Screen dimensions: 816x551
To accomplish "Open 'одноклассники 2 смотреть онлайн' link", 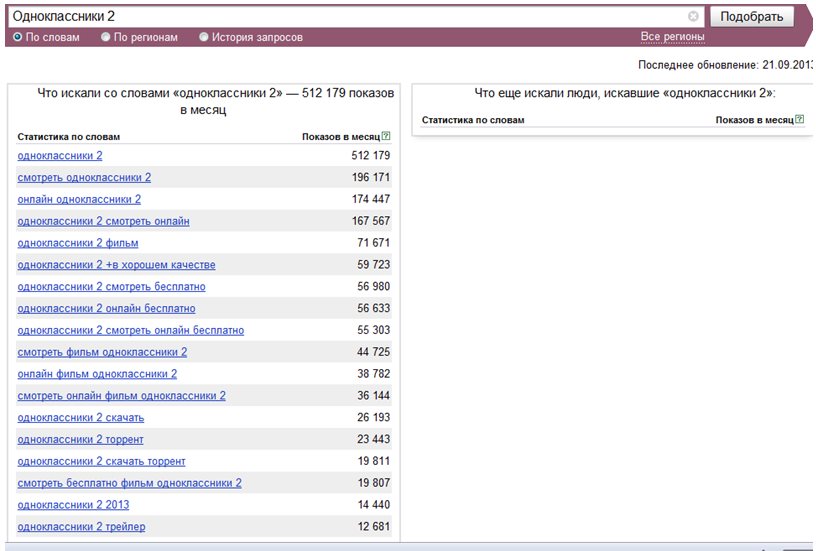I will click(x=104, y=221).
